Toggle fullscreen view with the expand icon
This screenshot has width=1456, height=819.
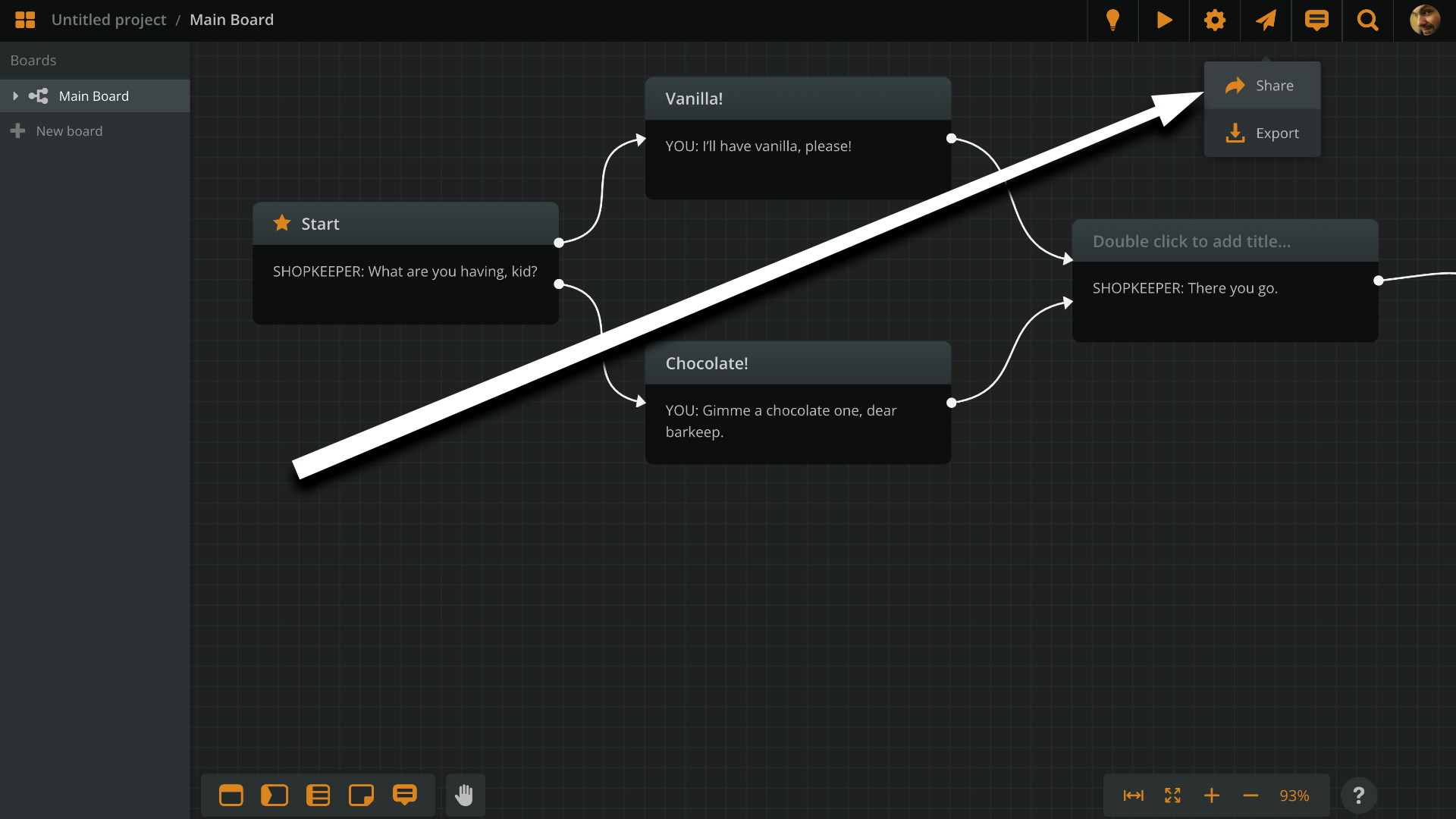tap(1172, 795)
